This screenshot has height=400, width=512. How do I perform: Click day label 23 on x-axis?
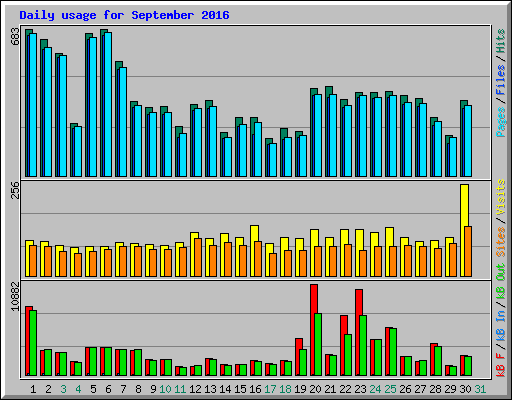click(x=360, y=389)
